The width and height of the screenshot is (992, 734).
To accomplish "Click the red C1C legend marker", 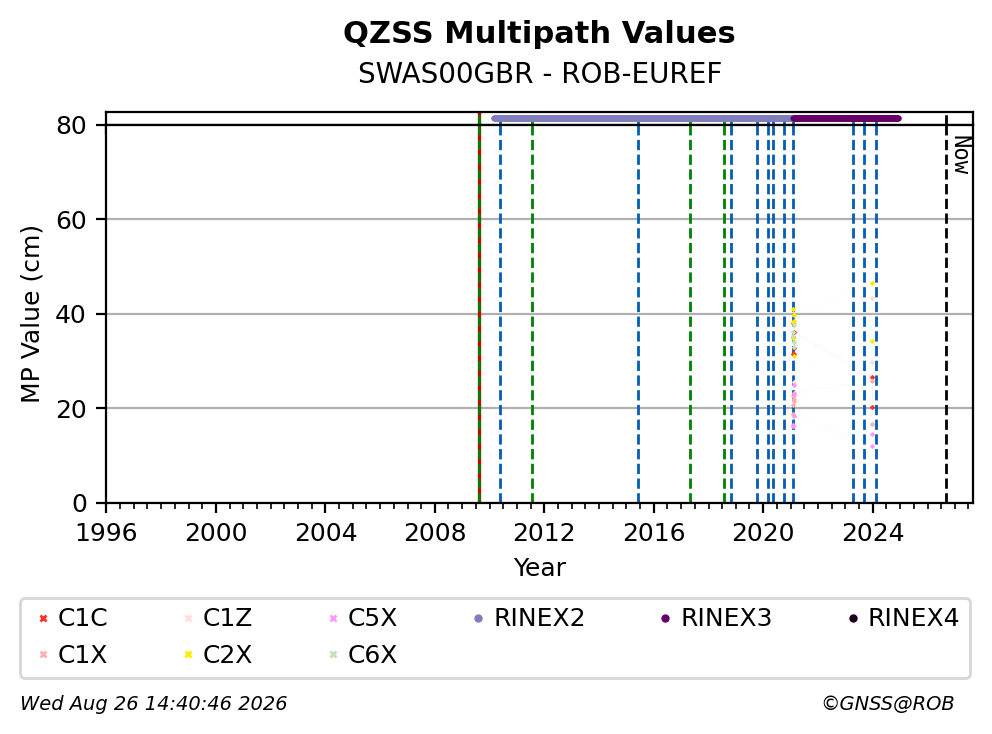I will (x=43, y=618).
